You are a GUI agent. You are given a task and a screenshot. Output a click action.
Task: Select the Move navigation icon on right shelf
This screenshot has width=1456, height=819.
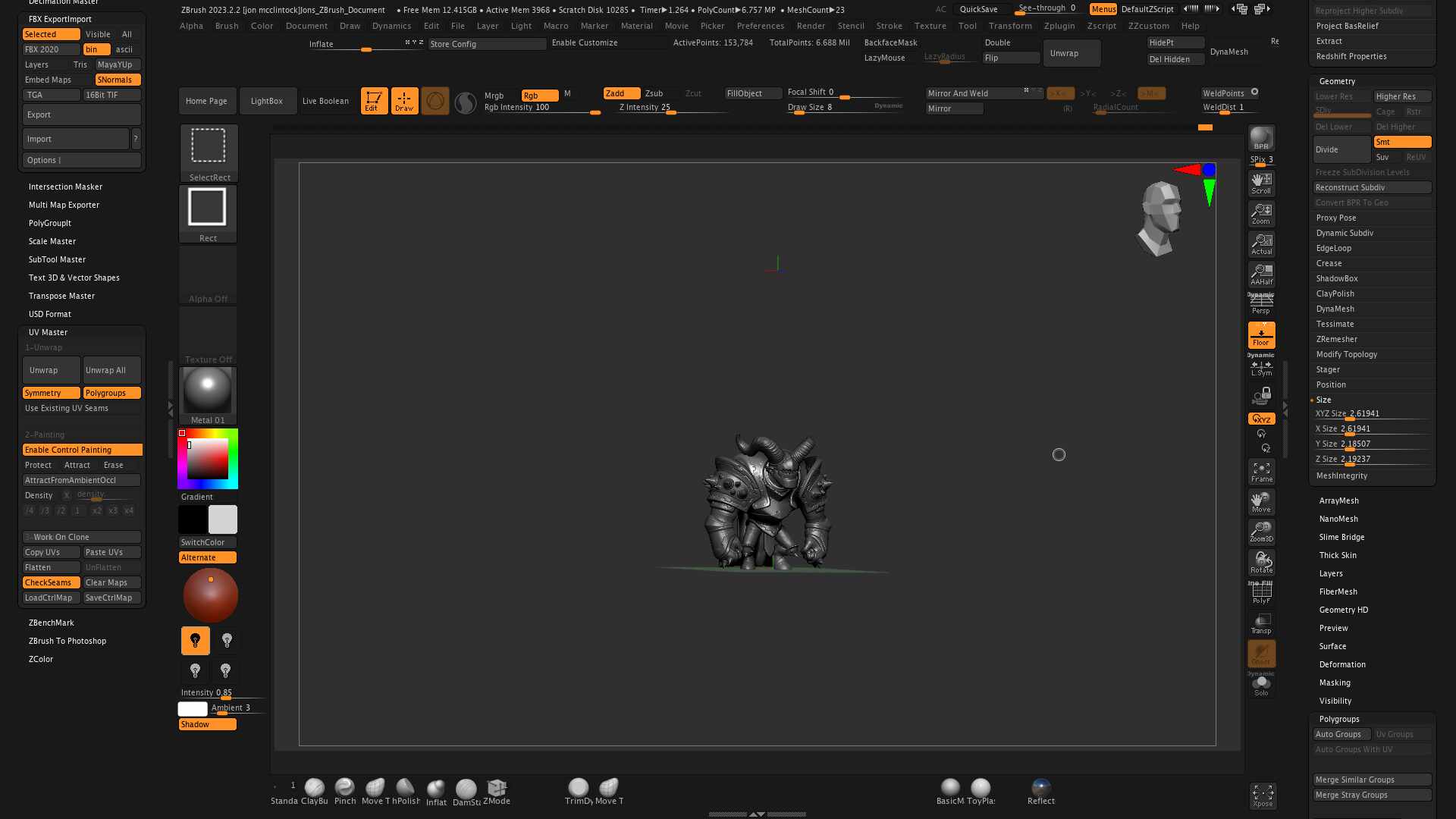(x=1261, y=501)
